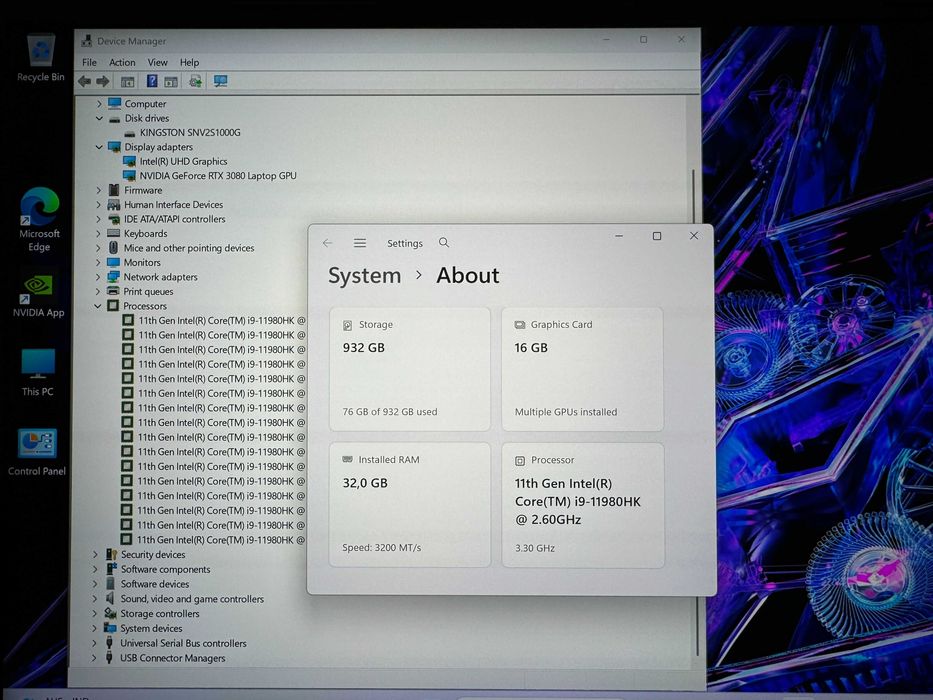Select NVIDIA GeForce RTX 3080 Laptop GPU
This screenshot has width=933, height=700.
click(x=218, y=176)
